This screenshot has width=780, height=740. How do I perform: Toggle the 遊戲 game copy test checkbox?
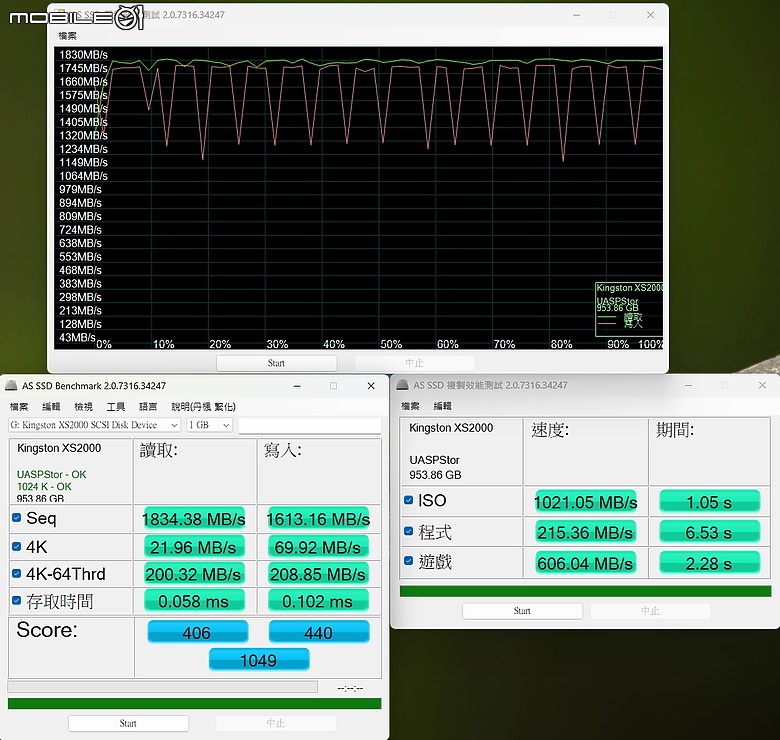click(x=408, y=561)
